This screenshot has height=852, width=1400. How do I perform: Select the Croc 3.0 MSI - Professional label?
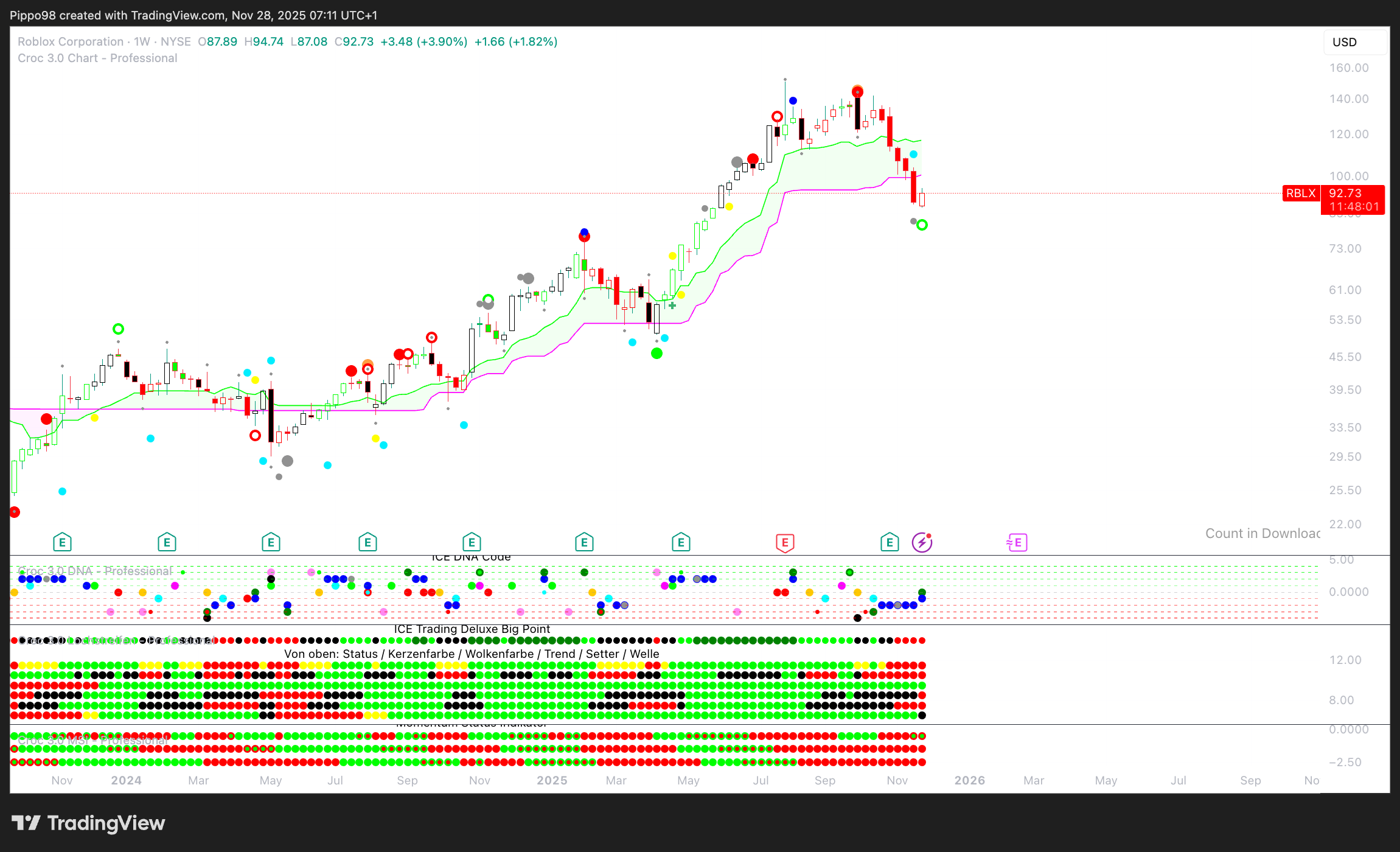(92, 740)
